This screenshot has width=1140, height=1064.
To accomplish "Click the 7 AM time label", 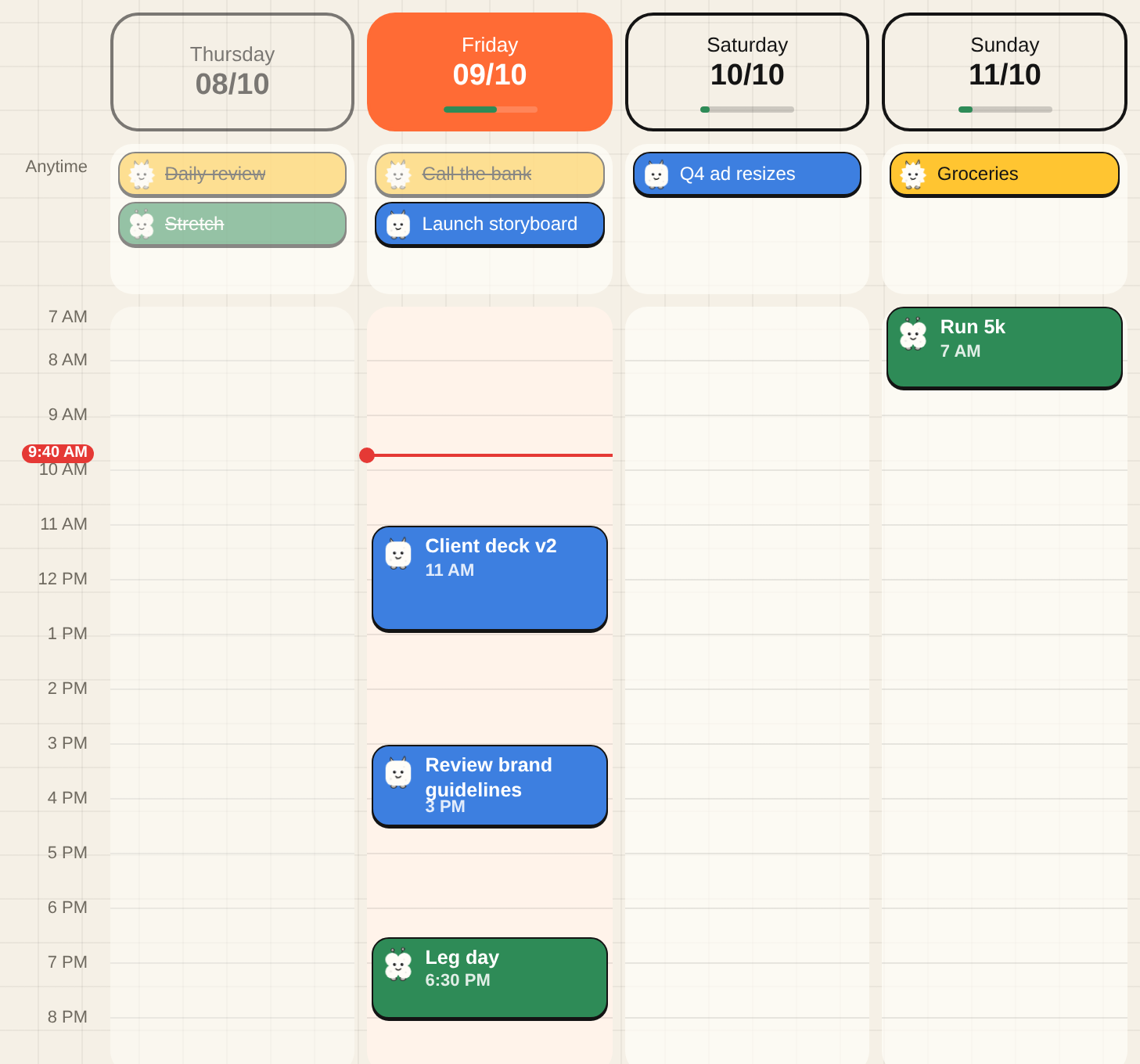I will tap(67, 317).
